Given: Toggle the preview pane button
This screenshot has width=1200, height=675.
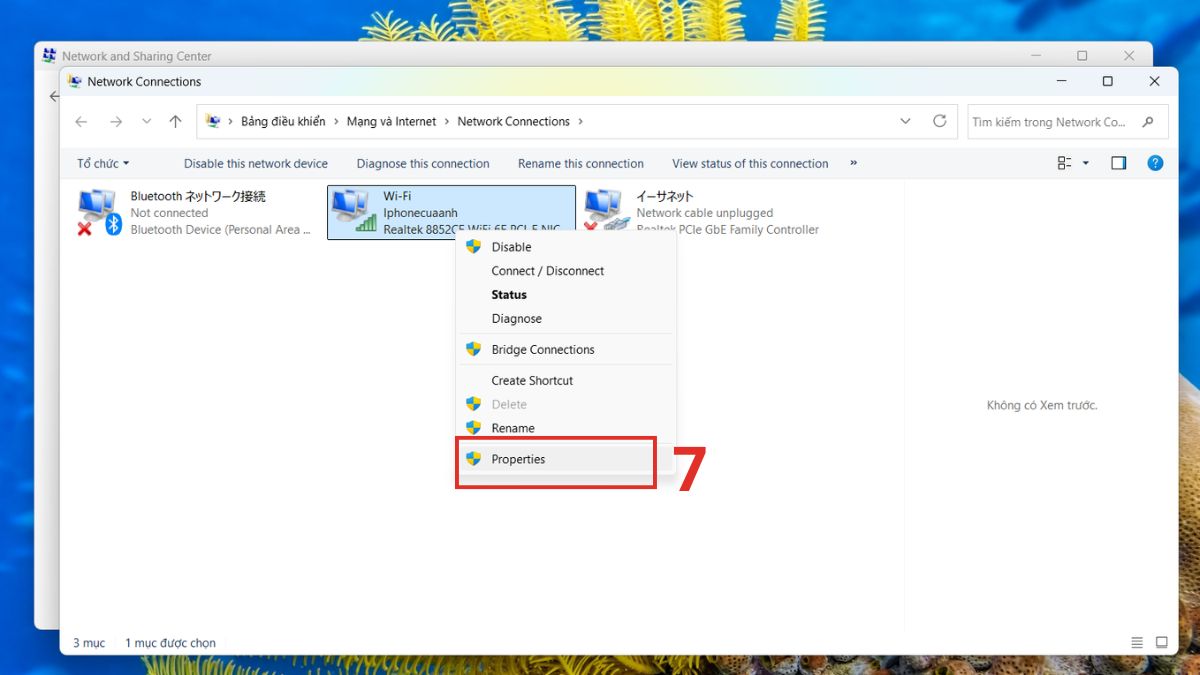Looking at the screenshot, I should [1119, 163].
